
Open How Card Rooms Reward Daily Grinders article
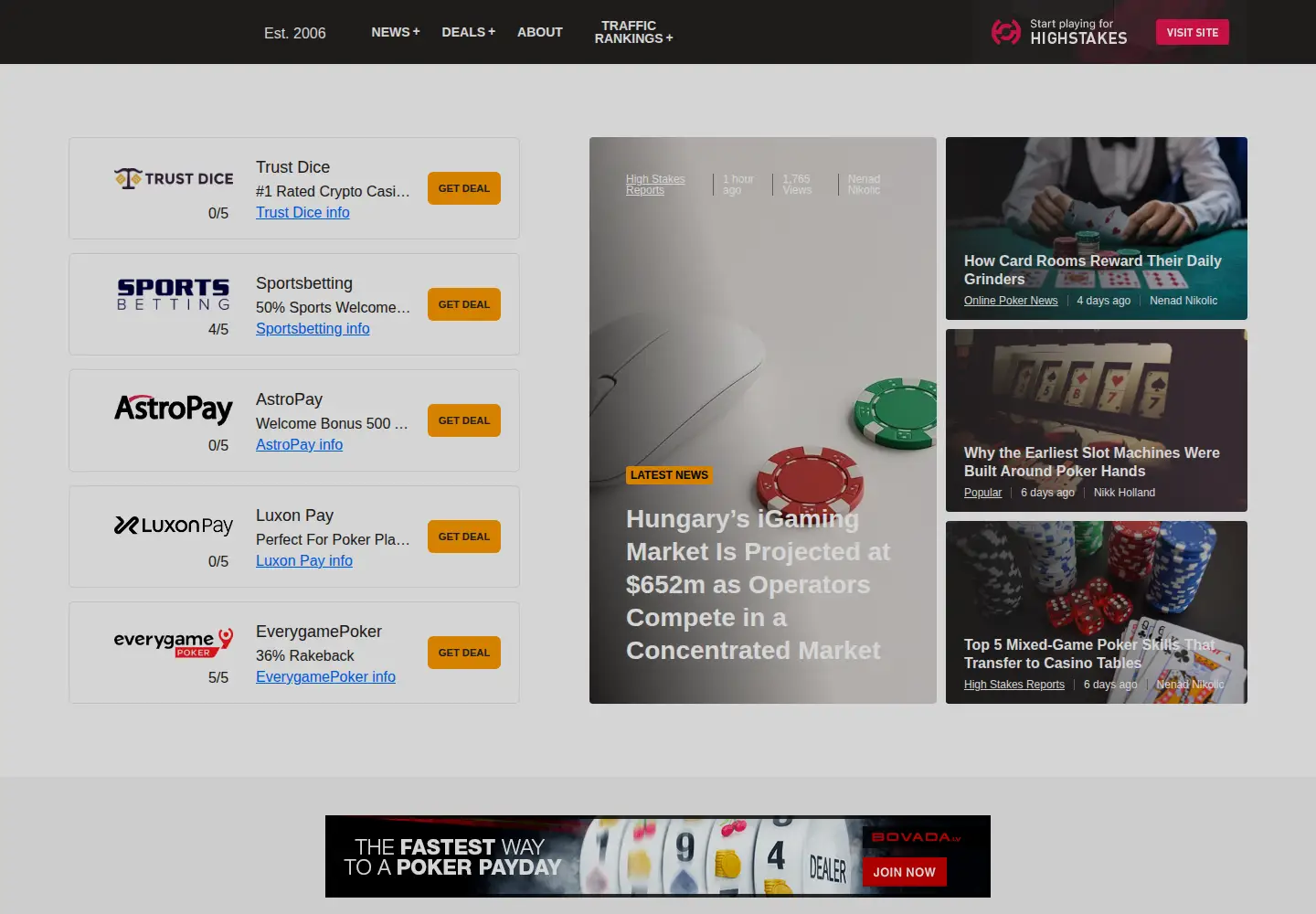(x=1092, y=270)
